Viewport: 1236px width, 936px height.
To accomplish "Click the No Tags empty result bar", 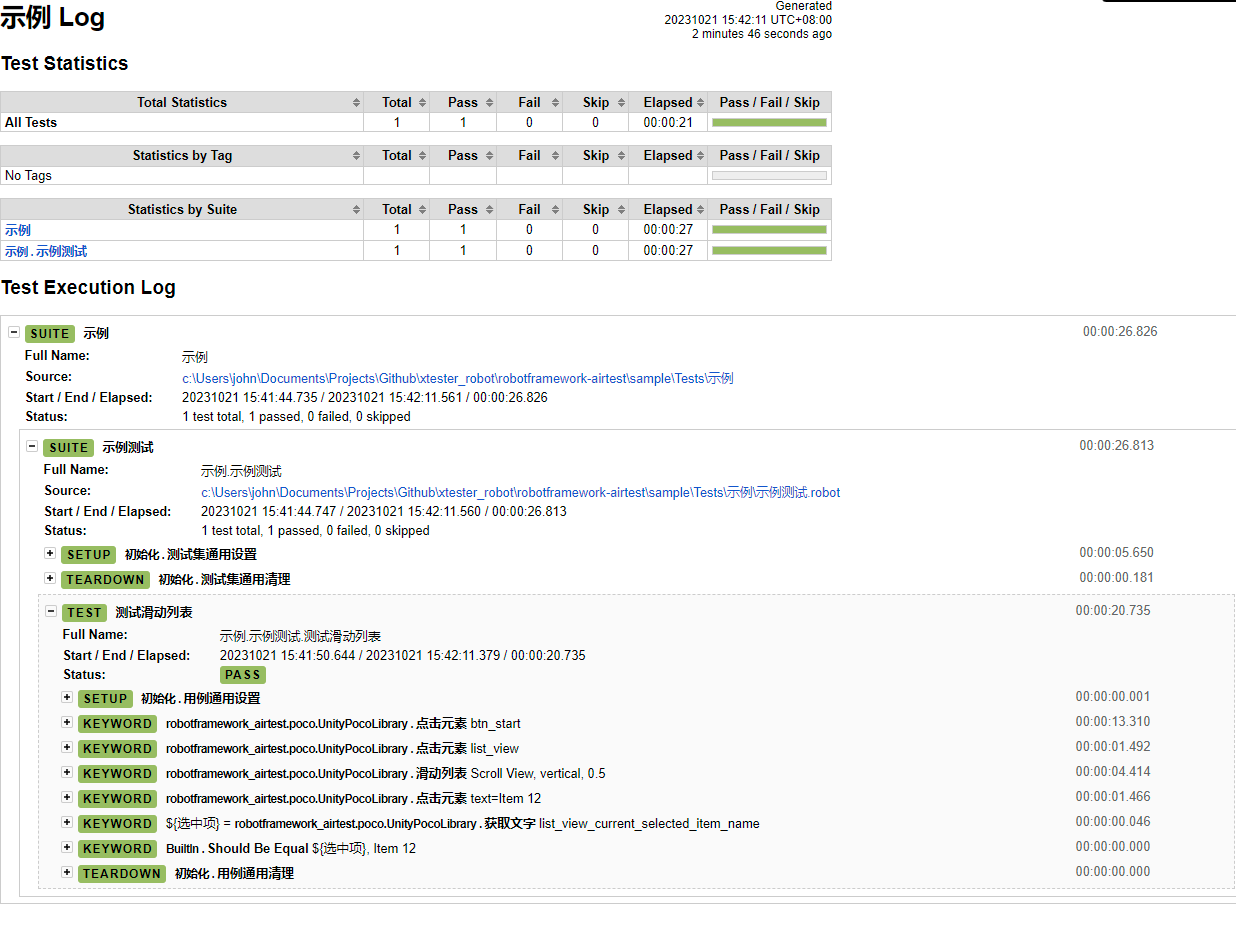I will click(x=769, y=175).
